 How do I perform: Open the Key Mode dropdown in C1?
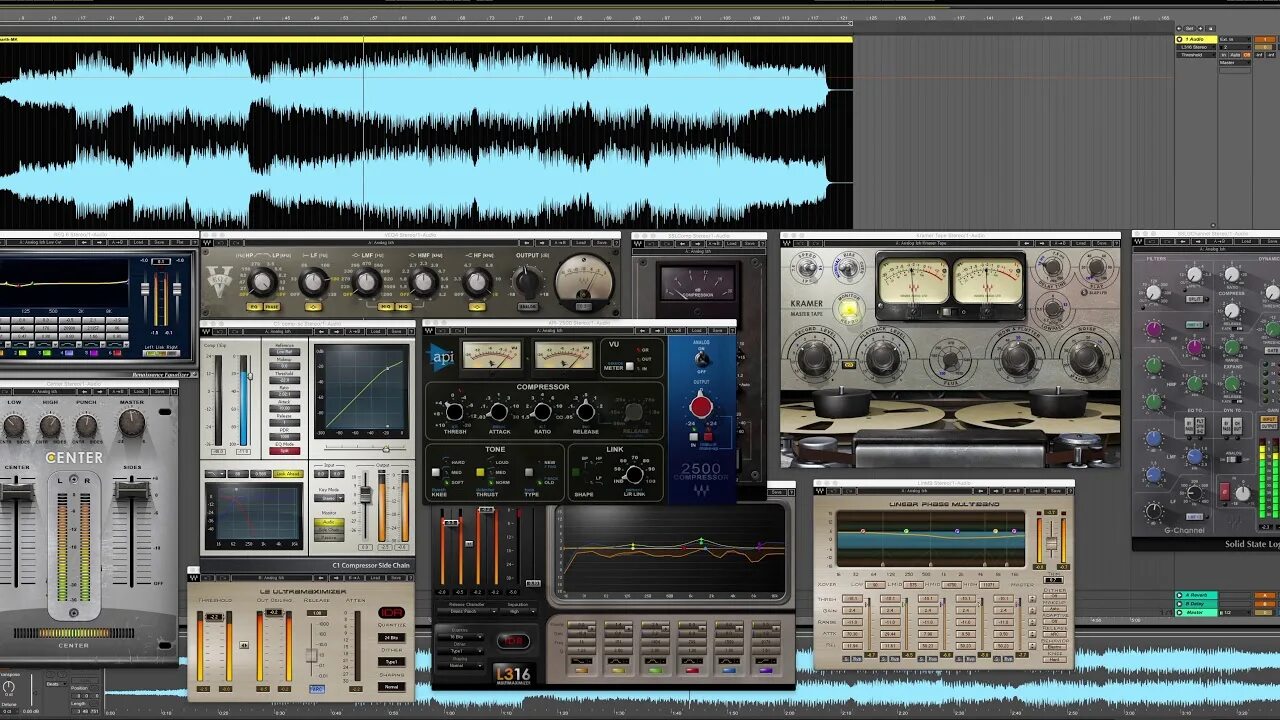tap(328, 498)
